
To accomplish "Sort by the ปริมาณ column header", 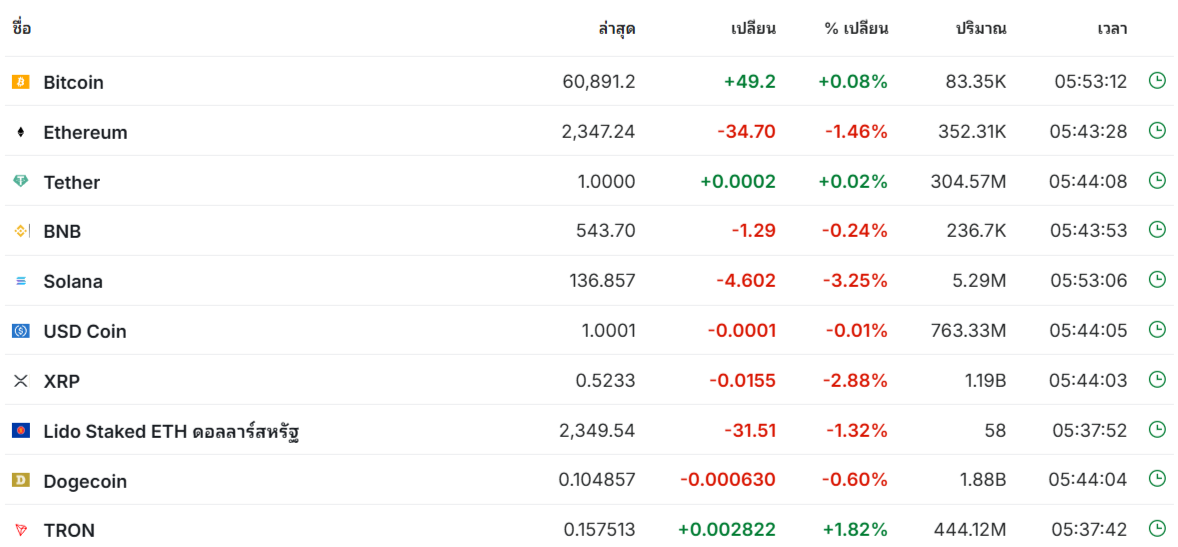I will coord(981,29).
